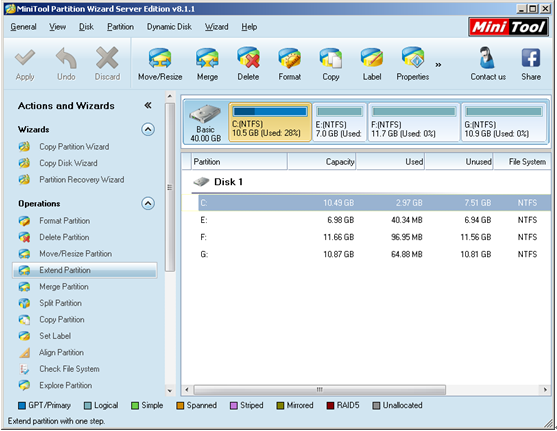This screenshot has width=557, height=431.
Task: Open the Dynamic Disk menu
Action: click(169, 27)
